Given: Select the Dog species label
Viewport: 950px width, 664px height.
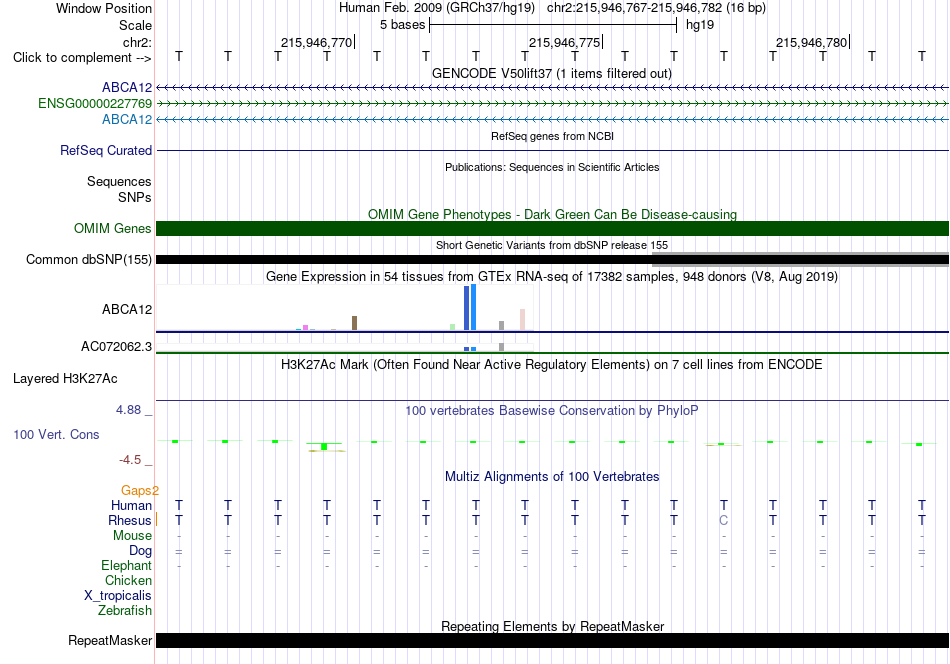Looking at the screenshot, I should 141,550.
